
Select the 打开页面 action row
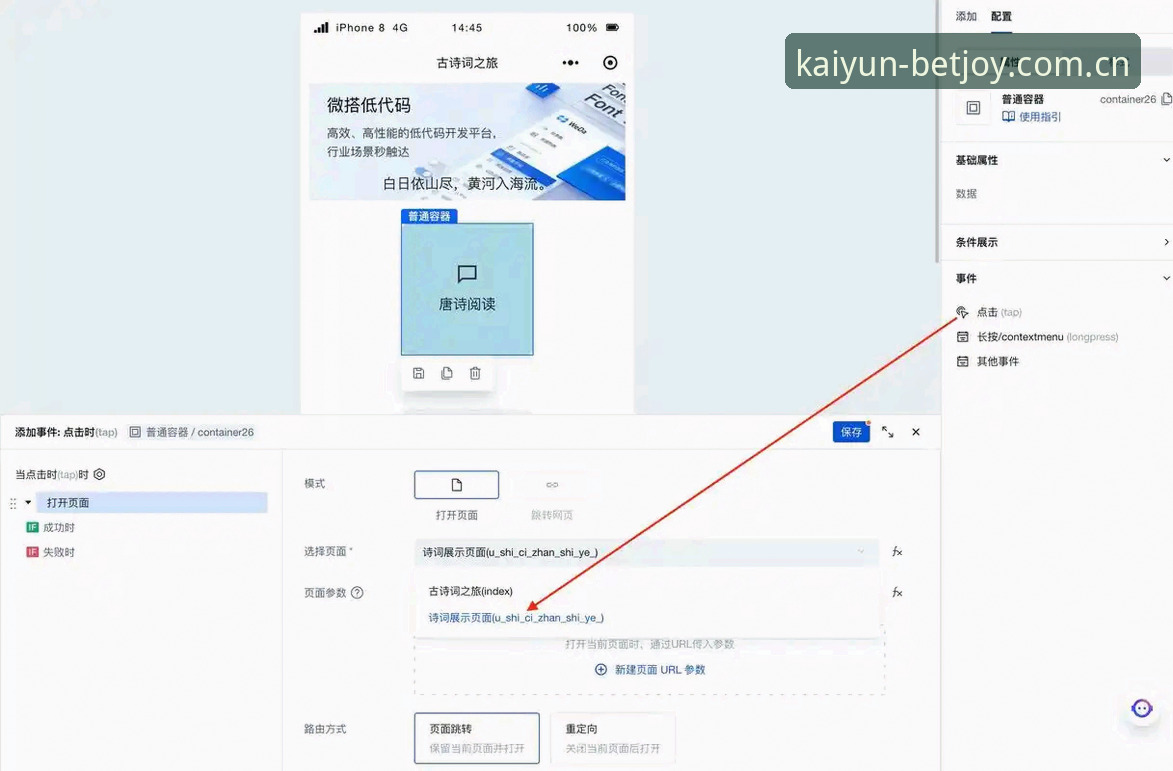coord(152,503)
